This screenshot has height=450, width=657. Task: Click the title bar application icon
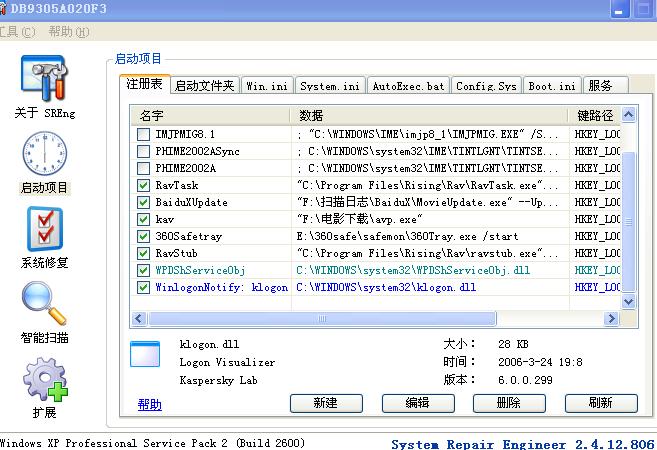[x=3, y=8]
